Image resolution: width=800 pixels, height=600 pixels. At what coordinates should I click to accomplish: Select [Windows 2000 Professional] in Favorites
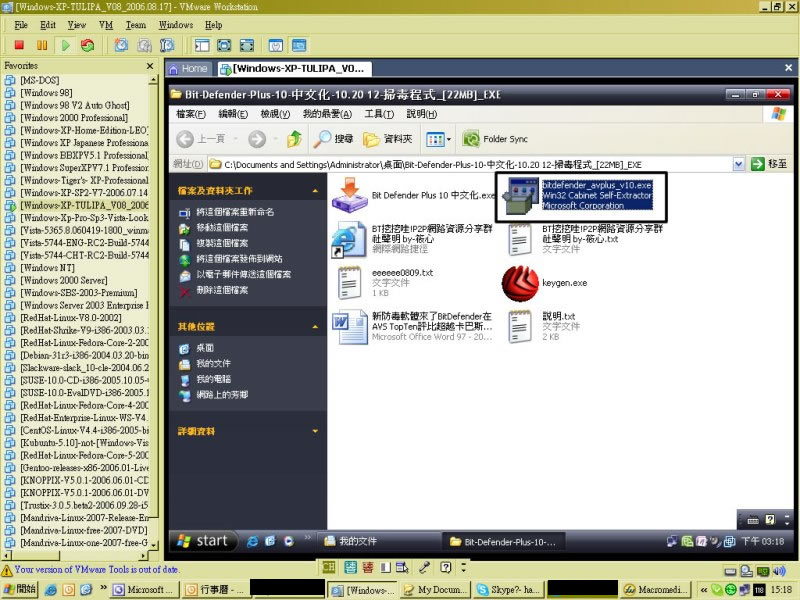coord(74,118)
